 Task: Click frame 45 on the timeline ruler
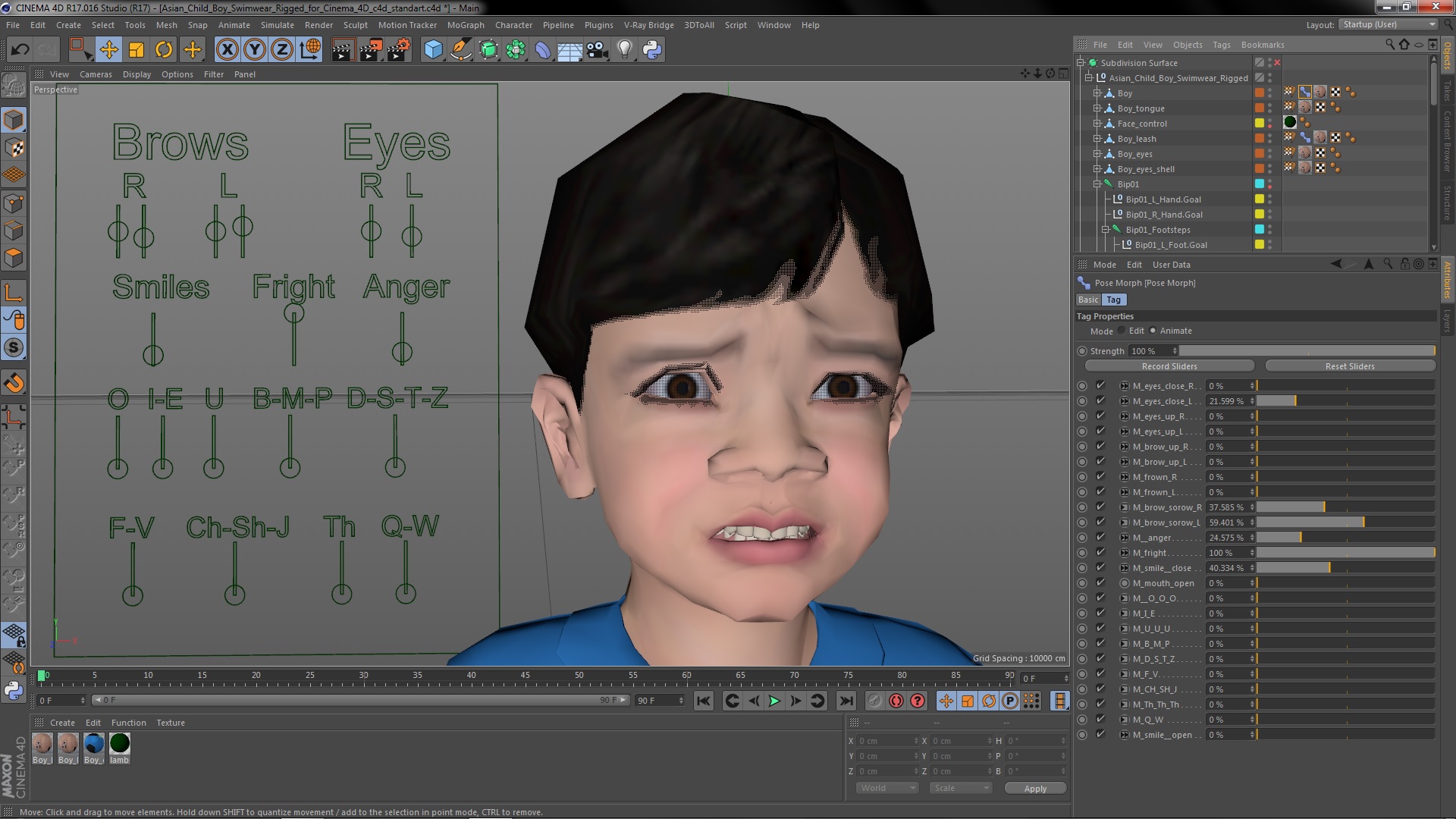click(x=525, y=675)
